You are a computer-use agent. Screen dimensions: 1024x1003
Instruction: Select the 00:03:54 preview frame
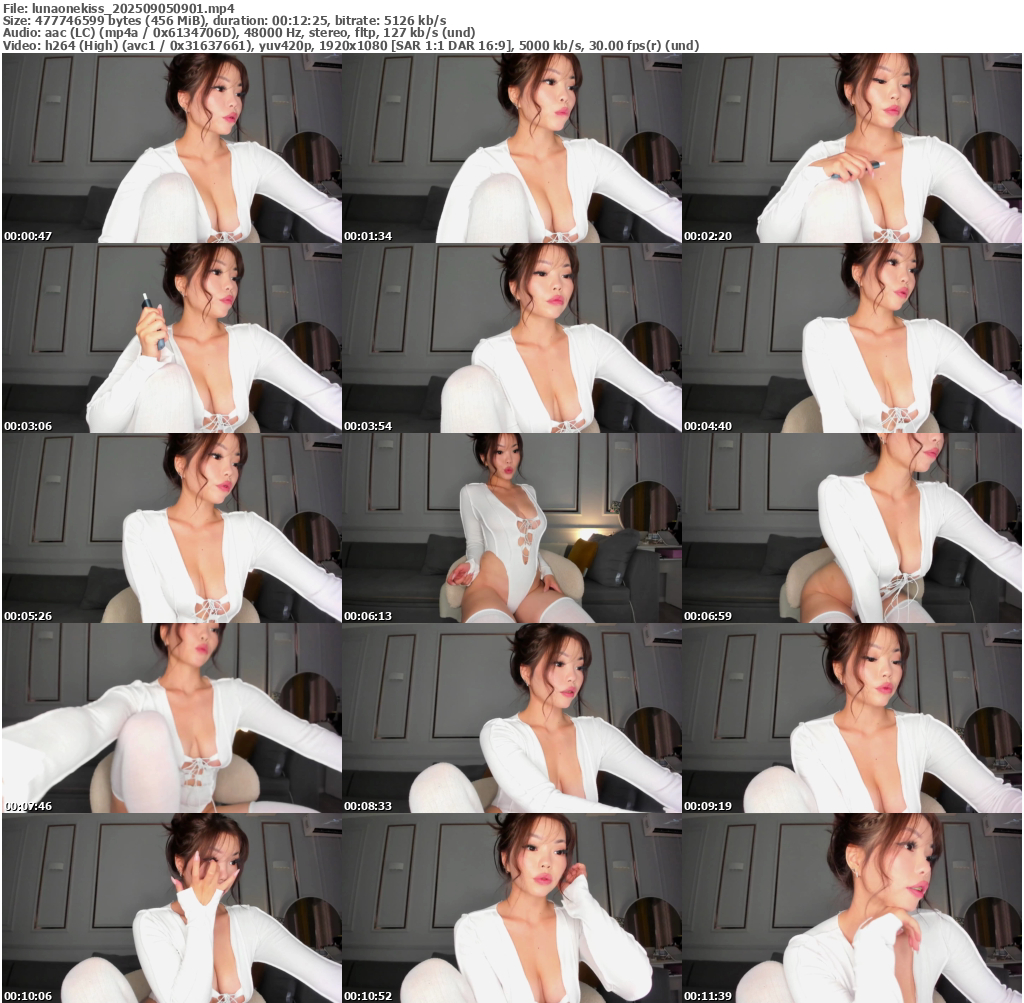pos(512,338)
